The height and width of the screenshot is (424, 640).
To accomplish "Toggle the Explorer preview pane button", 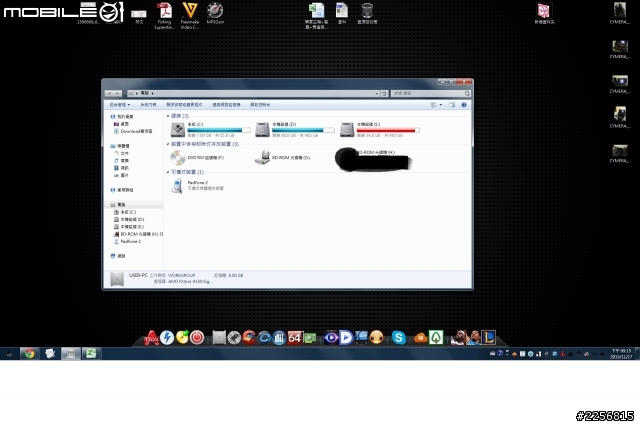I will [x=452, y=105].
